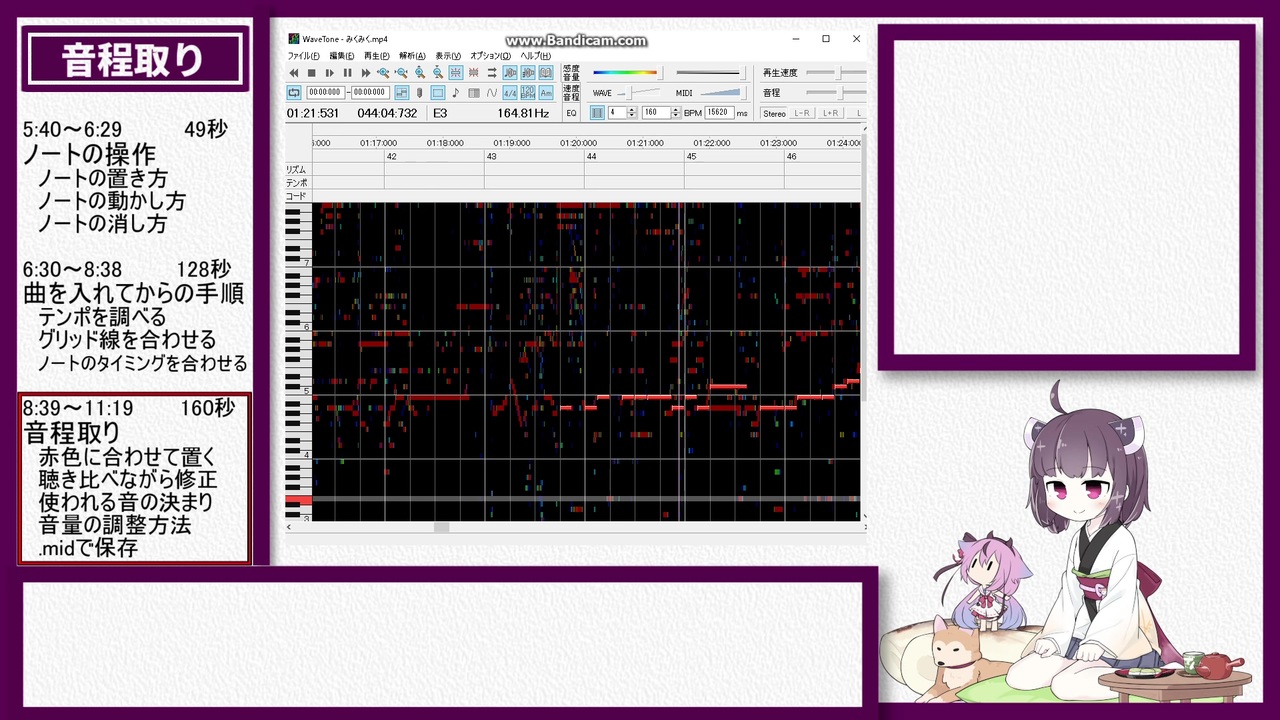Viewport: 1280px width, 720px height.
Task: Click the red spectrum display icon
Action: pos(474,73)
